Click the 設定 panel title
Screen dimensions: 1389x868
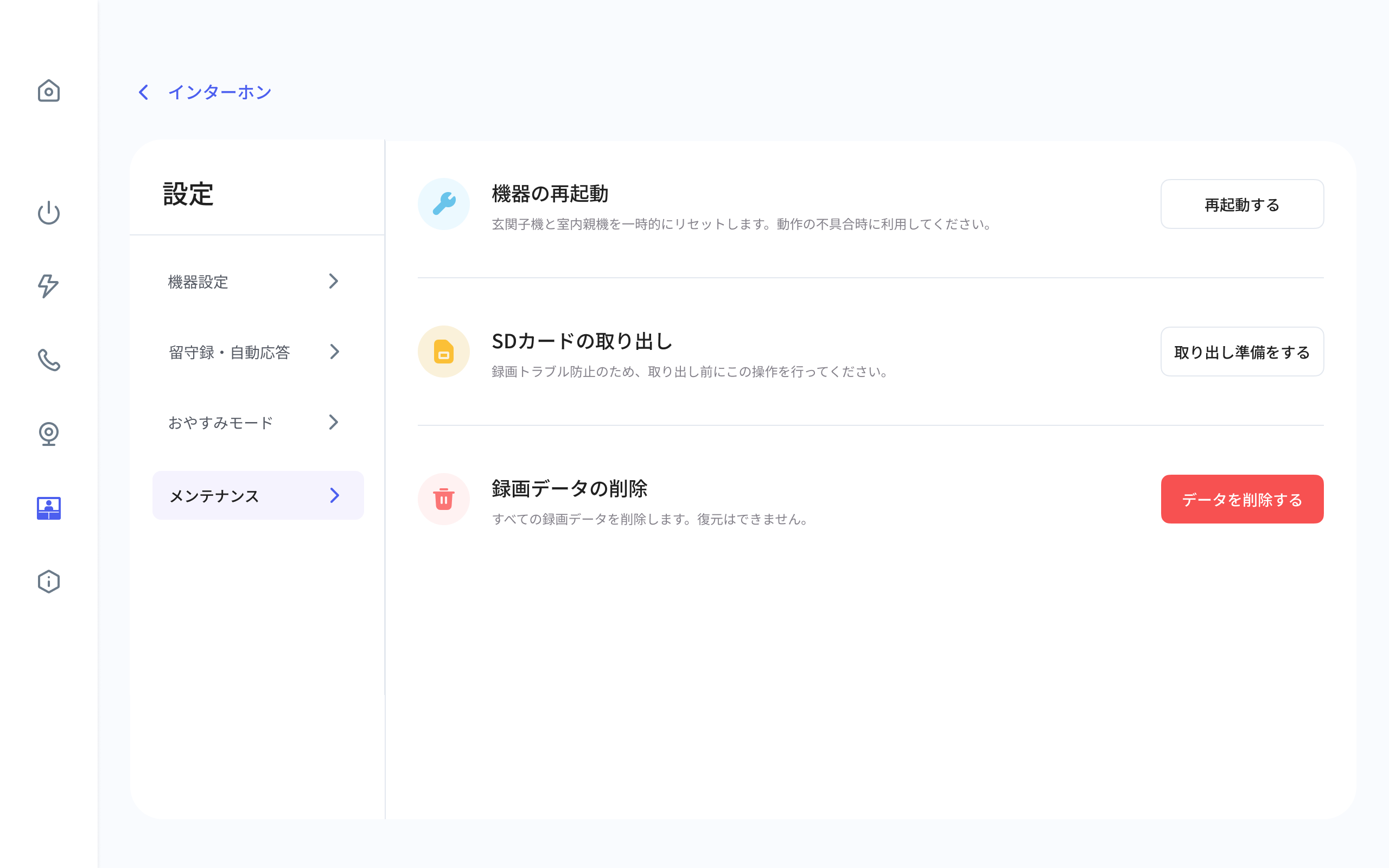tap(188, 194)
